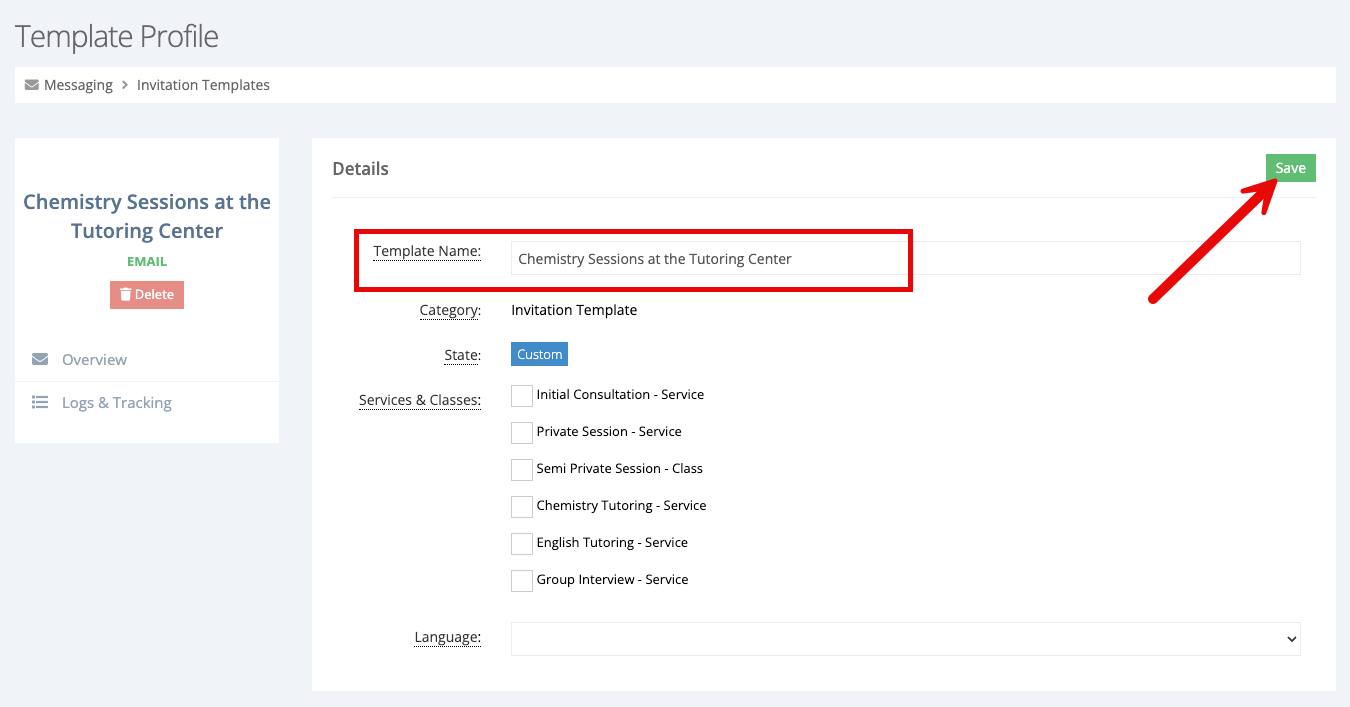Save the template details
Viewport: 1350px width, 707px height.
(1290, 168)
